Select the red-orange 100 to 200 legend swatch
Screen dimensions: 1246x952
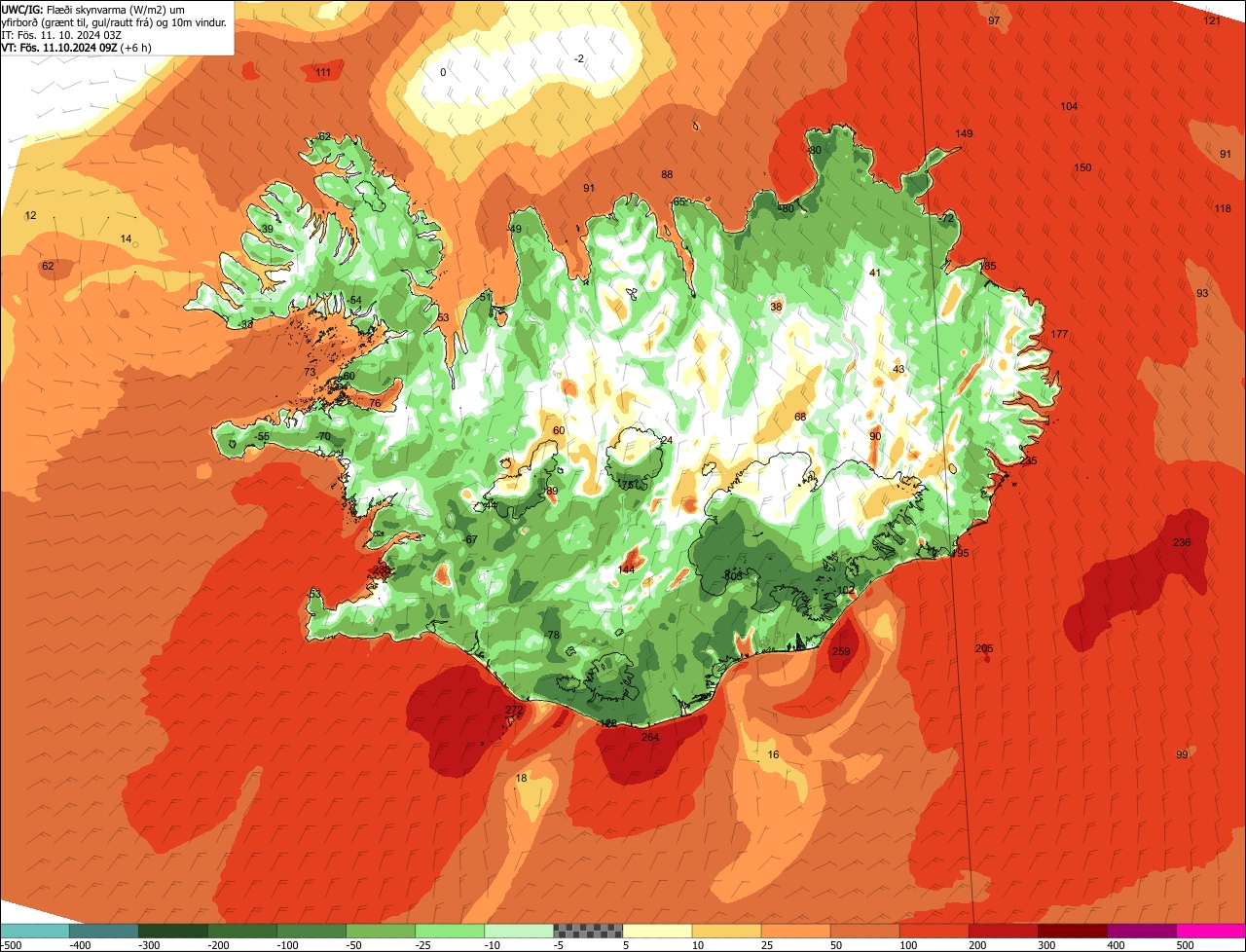click(934, 931)
